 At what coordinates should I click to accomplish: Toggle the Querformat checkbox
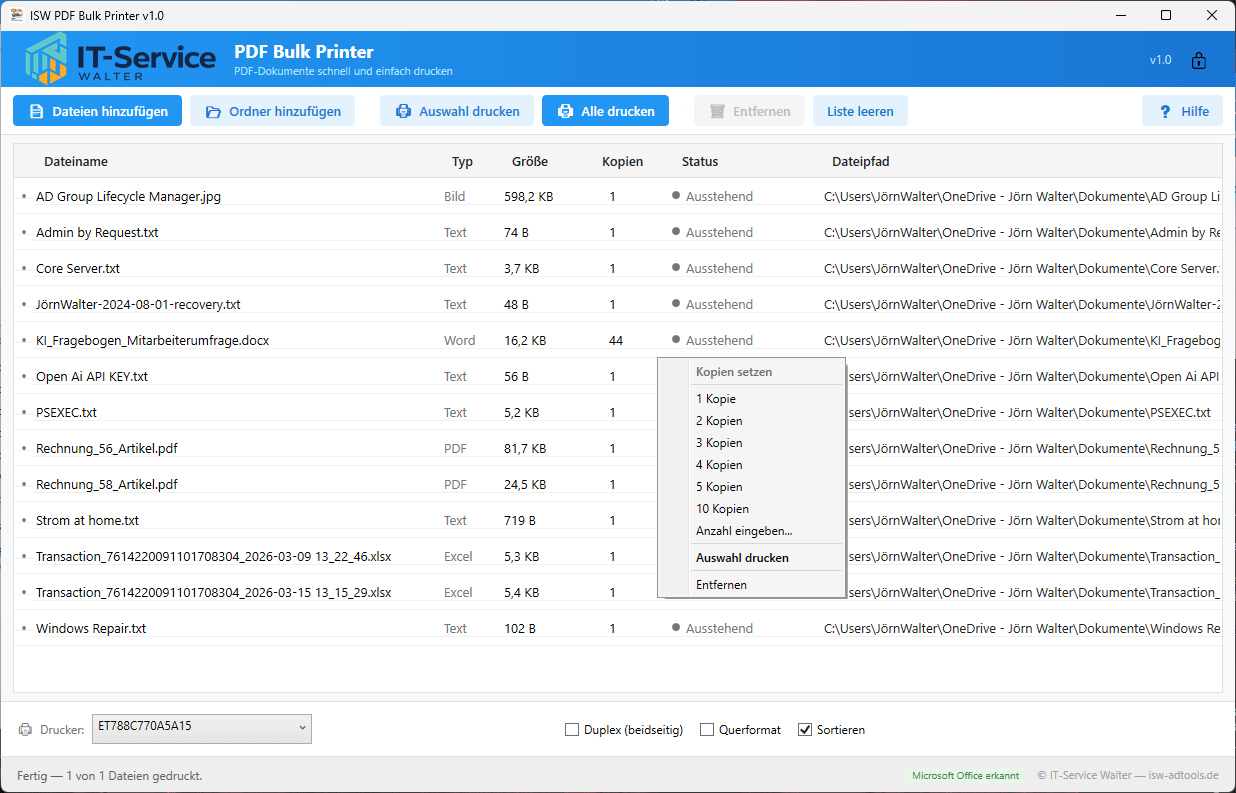[707, 730]
